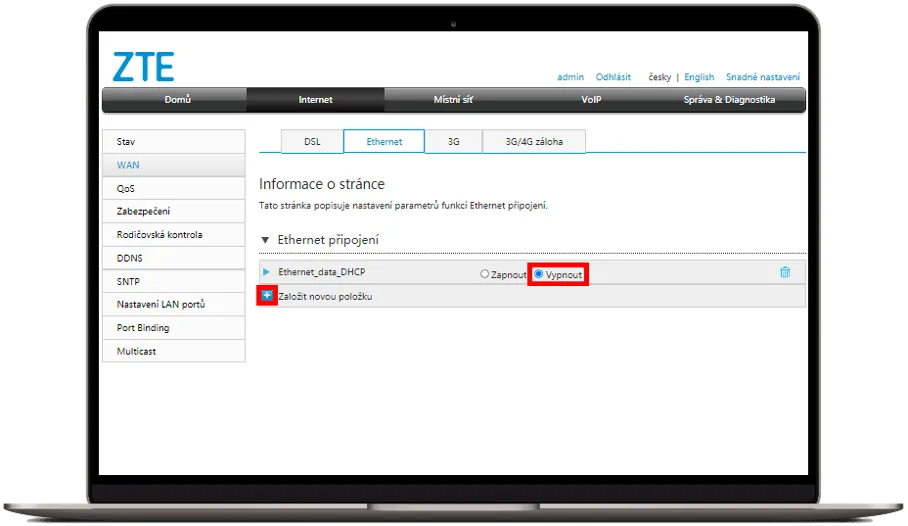Open Správa & Diagnostika menu

[x=729, y=100]
